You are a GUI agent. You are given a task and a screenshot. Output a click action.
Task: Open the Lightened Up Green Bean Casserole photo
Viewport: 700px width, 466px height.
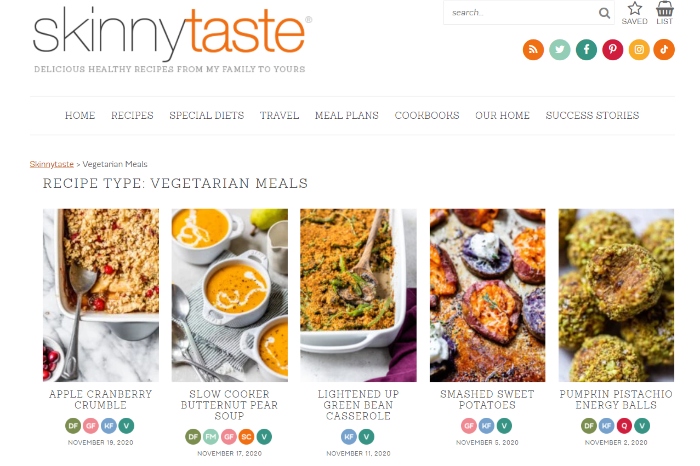tap(358, 295)
